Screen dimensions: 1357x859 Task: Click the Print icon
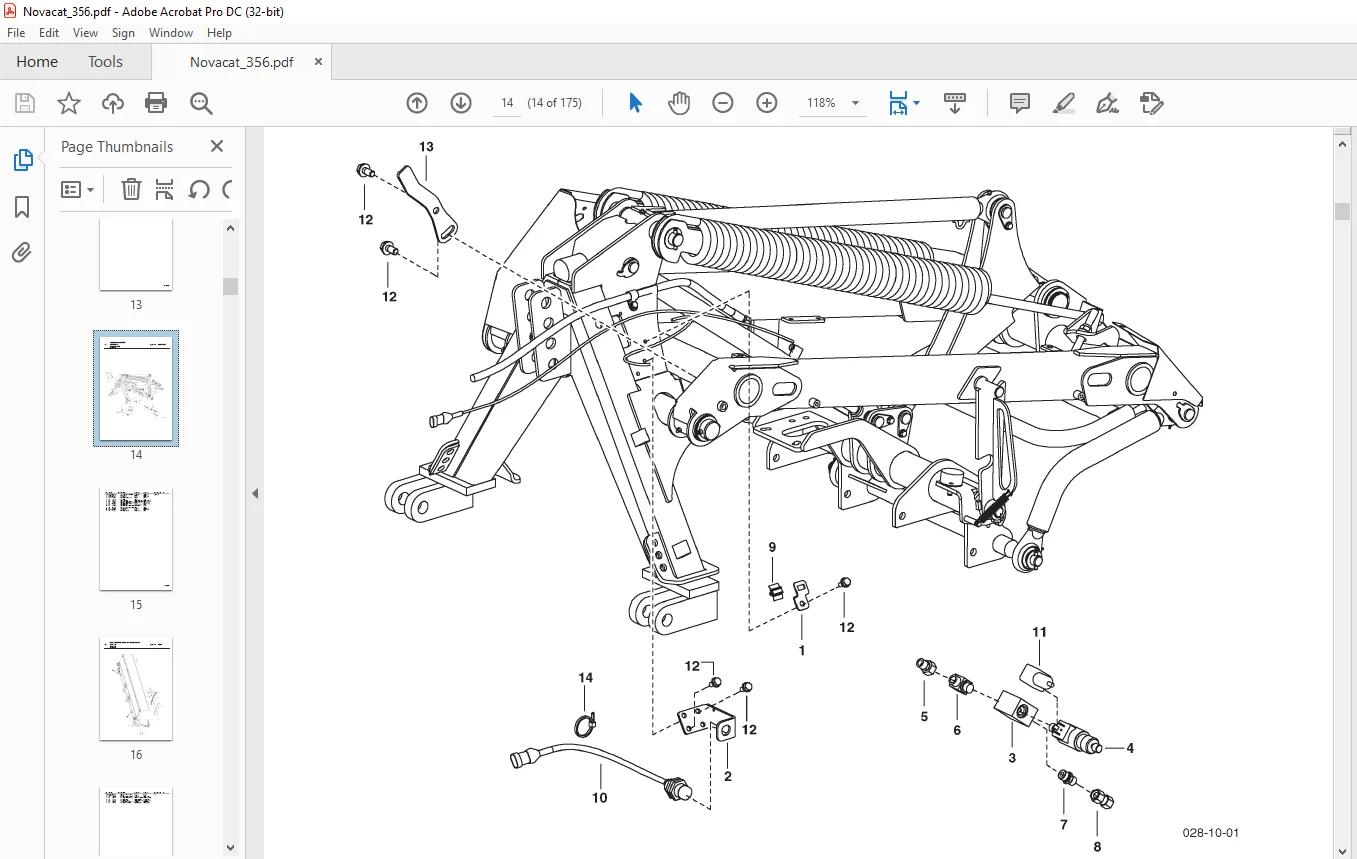[x=156, y=103]
